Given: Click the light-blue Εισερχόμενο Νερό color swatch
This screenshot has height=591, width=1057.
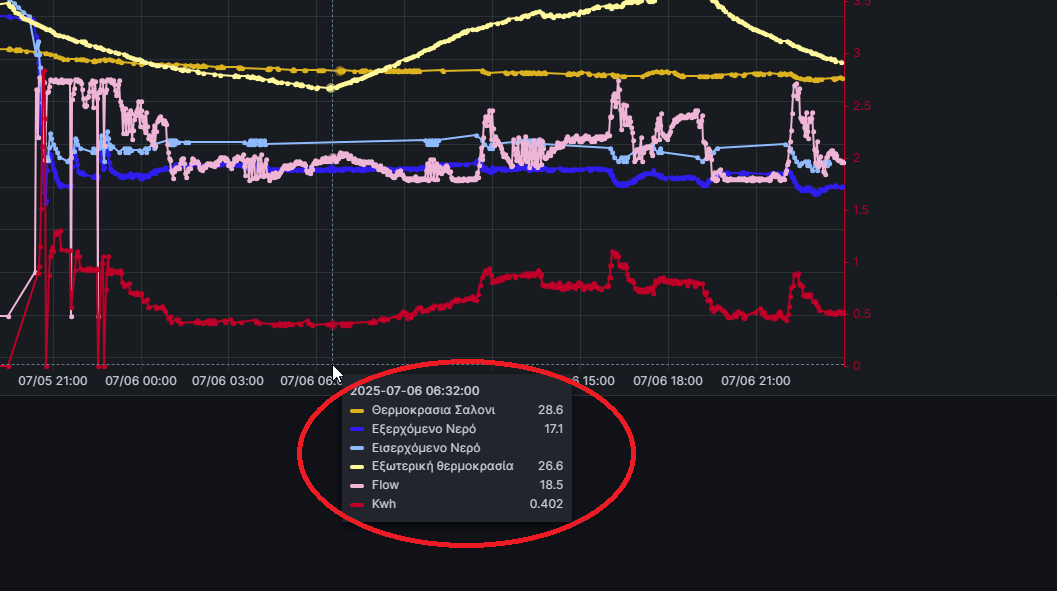Looking at the screenshot, I should tap(357, 448).
